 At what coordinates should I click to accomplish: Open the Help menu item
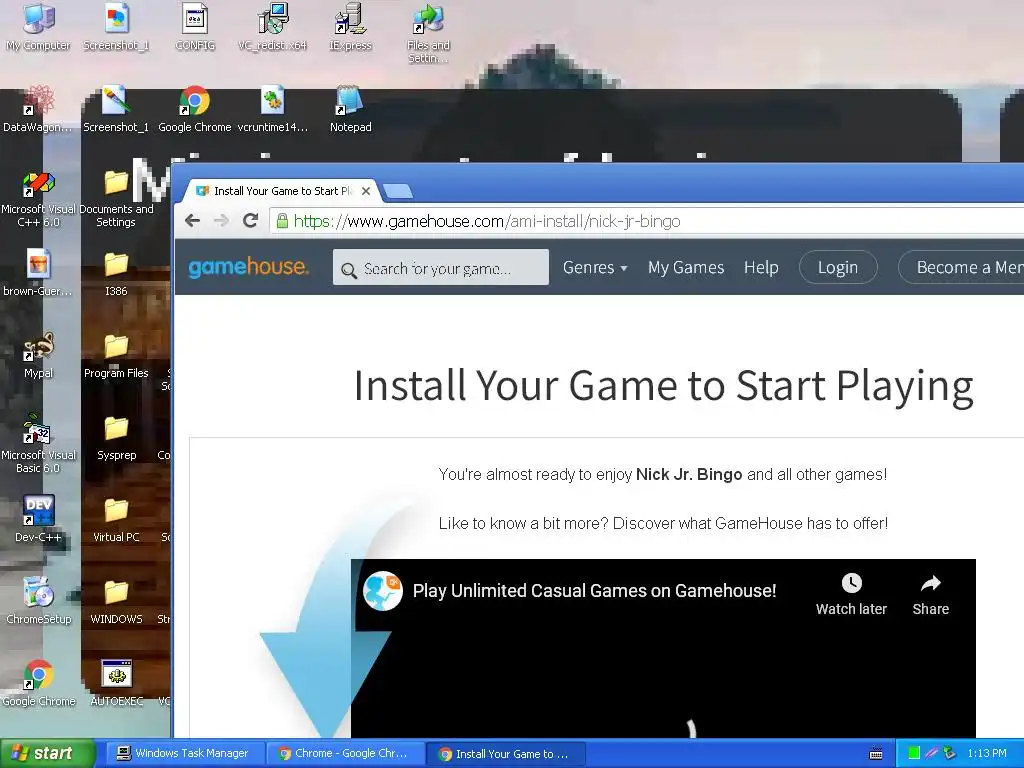[x=761, y=267]
